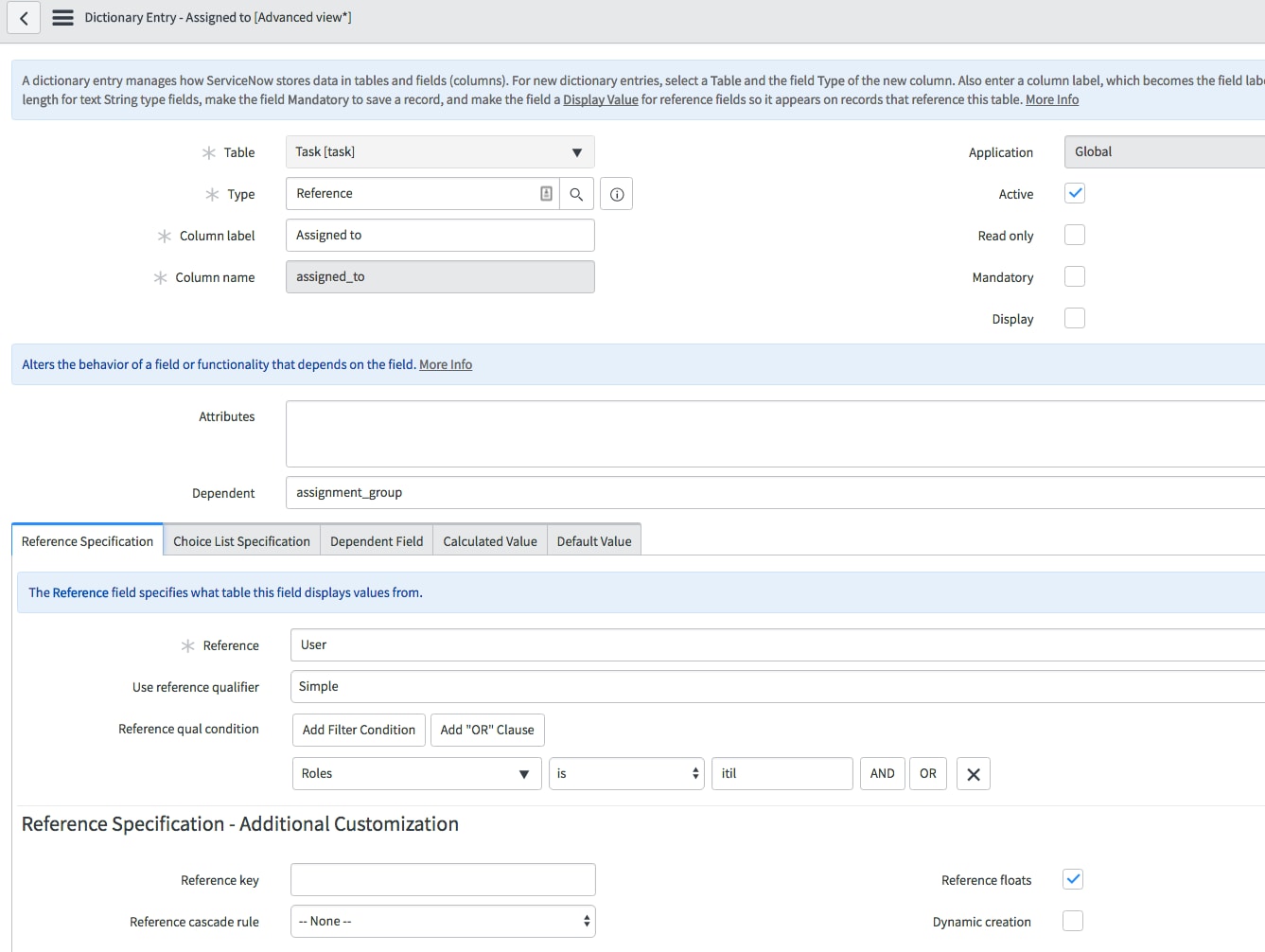The height and width of the screenshot is (952, 1265).
Task: Click the Add "OR" Clause button
Action: pos(487,731)
